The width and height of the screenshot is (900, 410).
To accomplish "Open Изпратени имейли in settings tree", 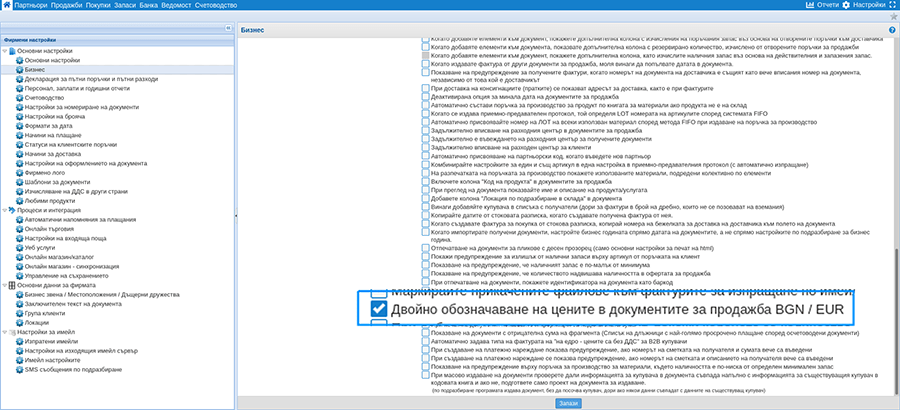I will pos(54,341).
